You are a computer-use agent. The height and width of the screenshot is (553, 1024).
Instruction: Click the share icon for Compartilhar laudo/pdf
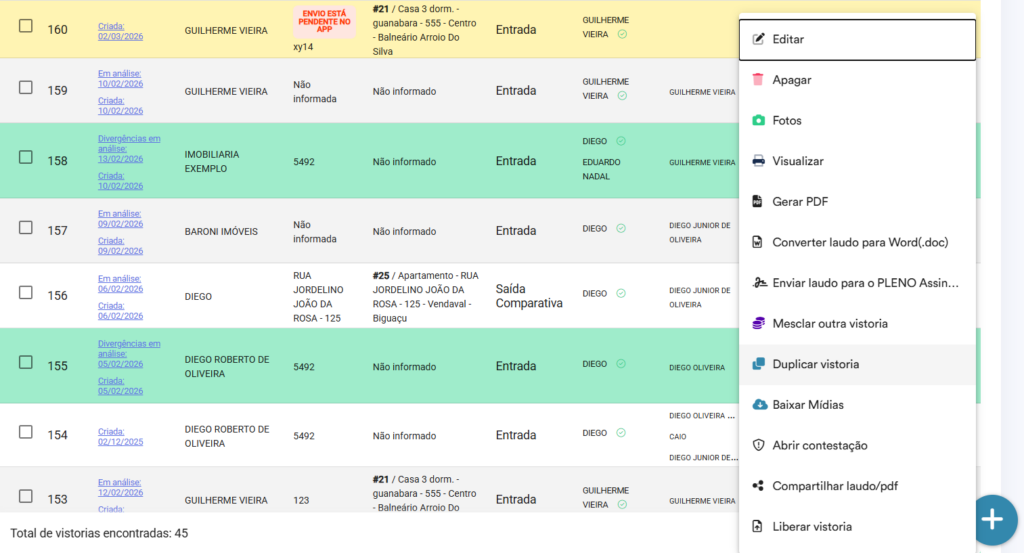point(759,486)
